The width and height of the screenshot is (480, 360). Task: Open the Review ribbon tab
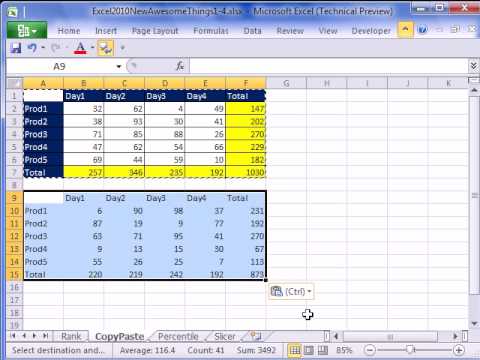pos(290,31)
